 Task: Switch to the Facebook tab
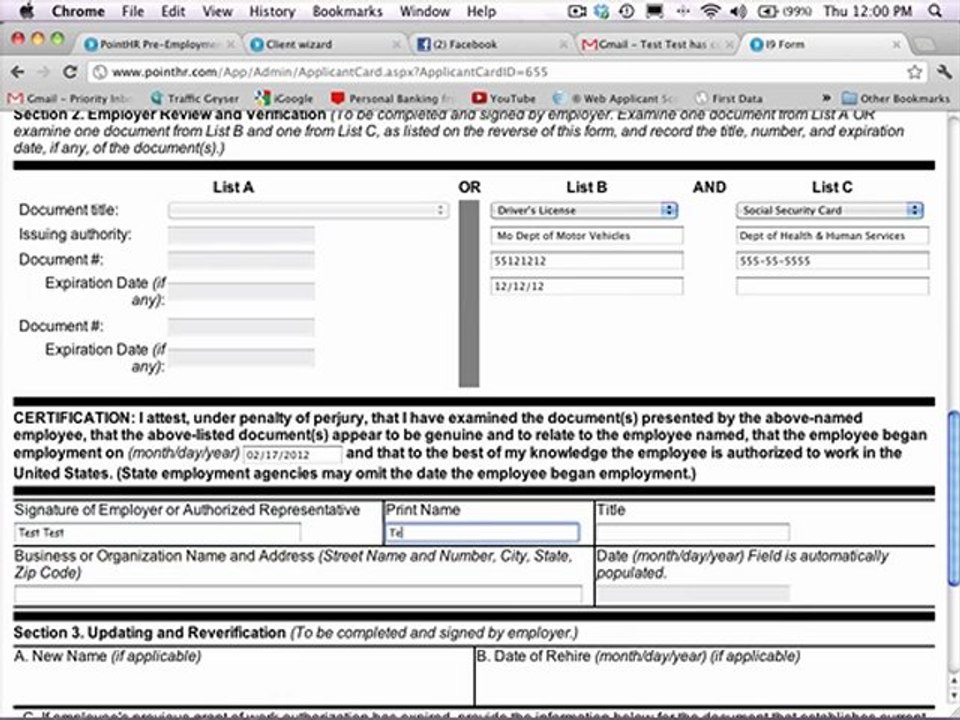(x=490, y=44)
